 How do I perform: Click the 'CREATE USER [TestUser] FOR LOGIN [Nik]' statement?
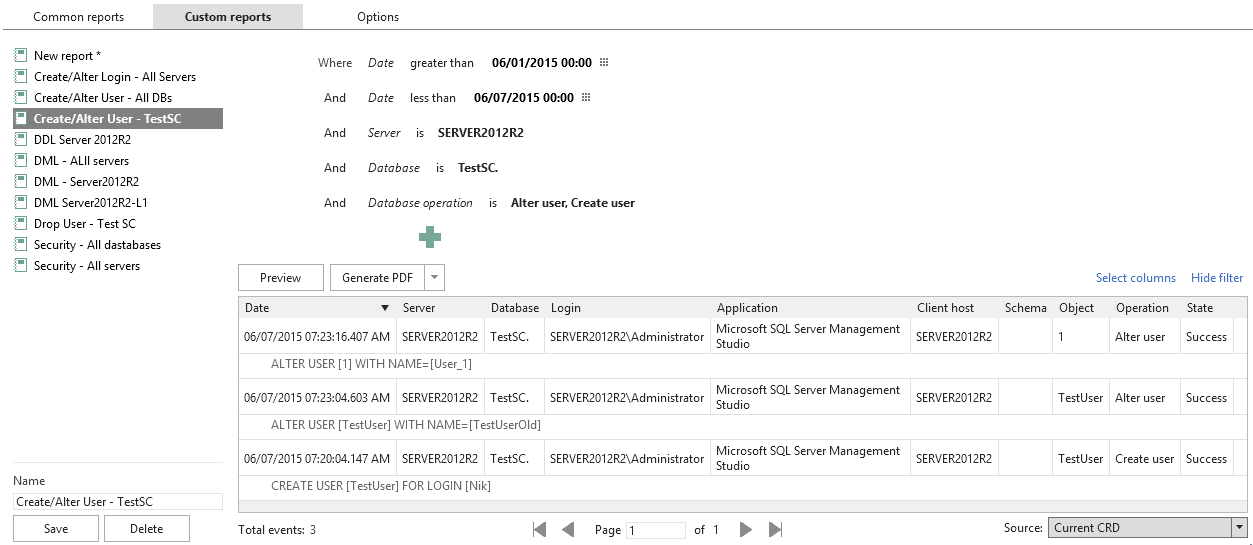381,486
